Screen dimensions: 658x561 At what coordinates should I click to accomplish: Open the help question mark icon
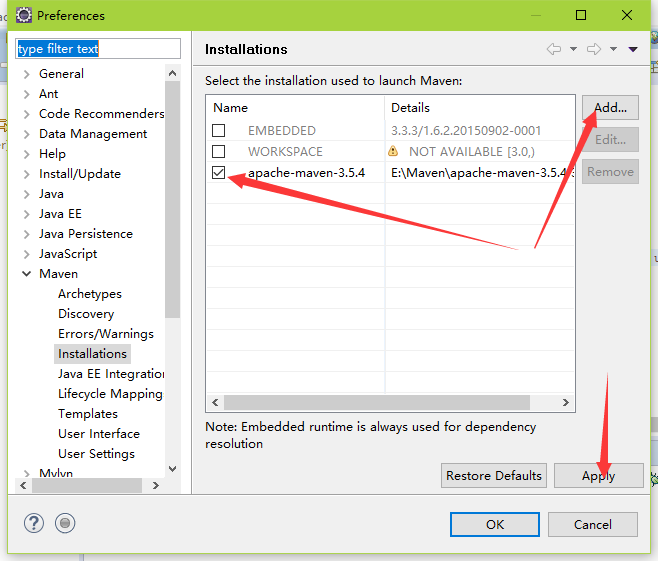click(x=34, y=523)
